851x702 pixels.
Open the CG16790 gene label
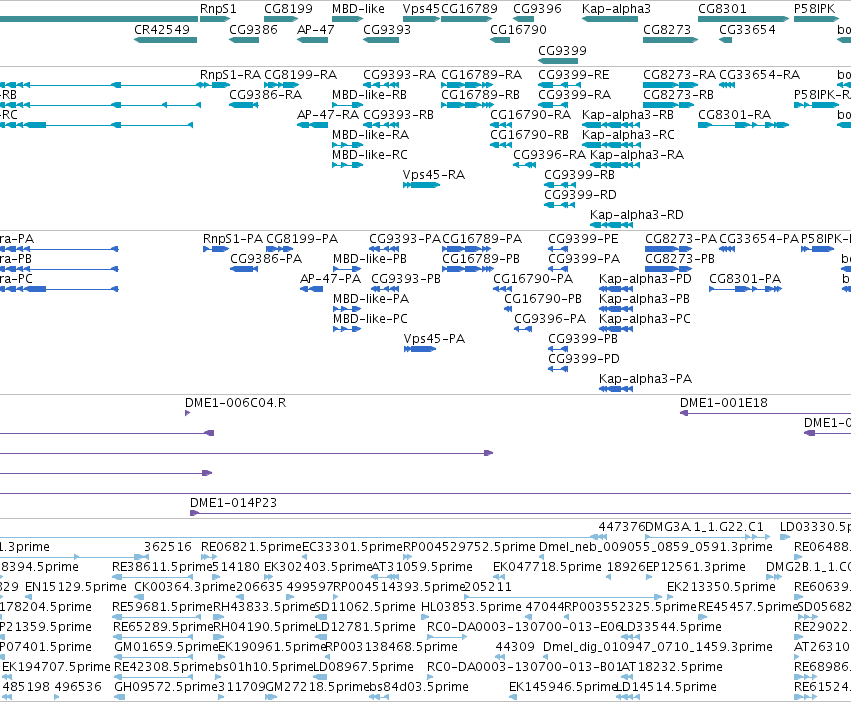point(518,29)
